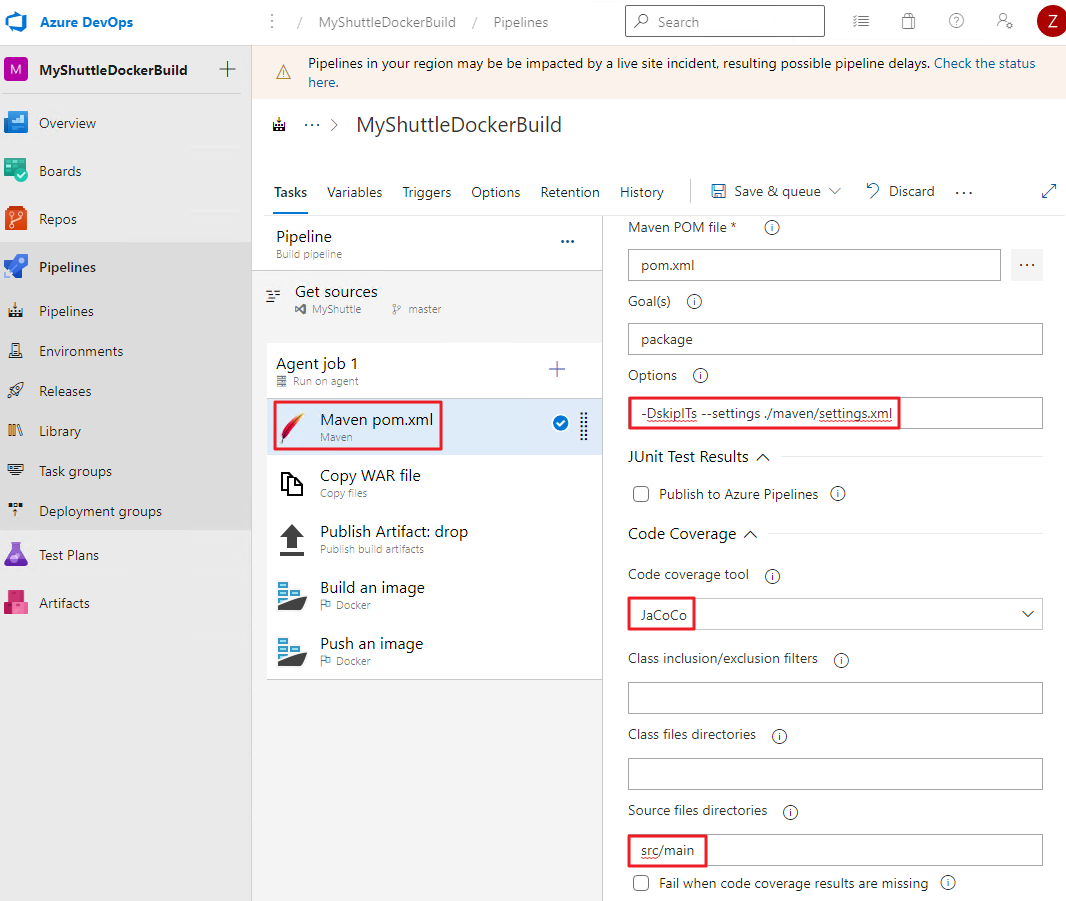This screenshot has height=901, width=1066.
Task: Click the drag handle on Maven pom.xml task
Action: (x=583, y=426)
